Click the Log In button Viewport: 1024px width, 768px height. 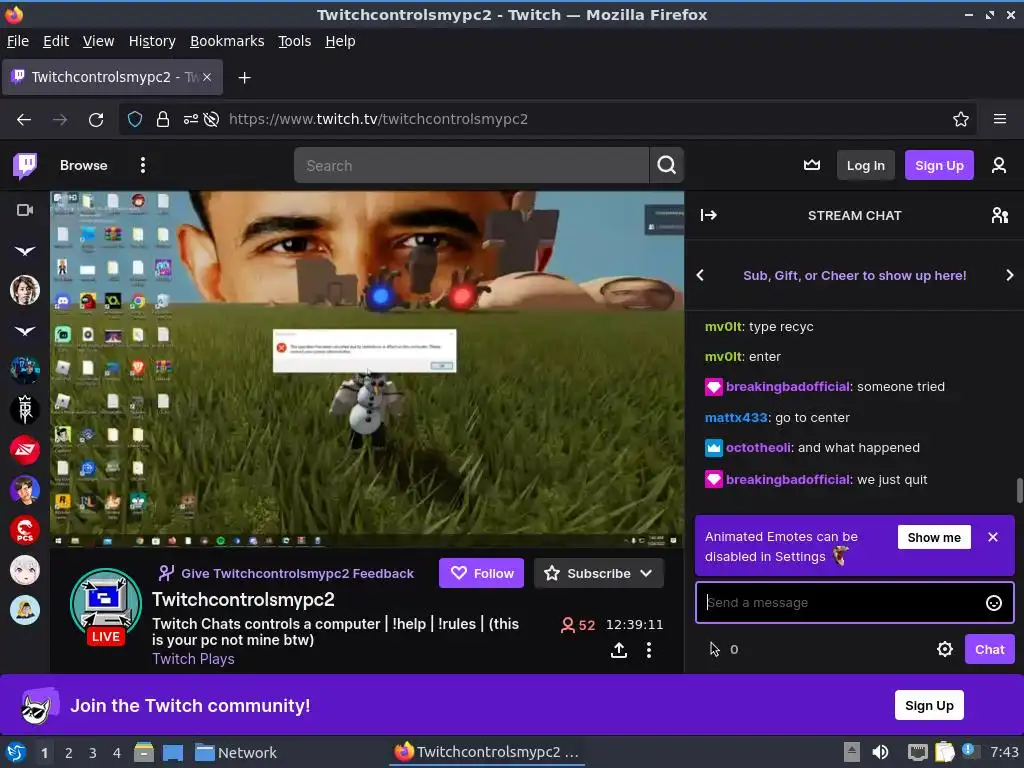coord(865,165)
